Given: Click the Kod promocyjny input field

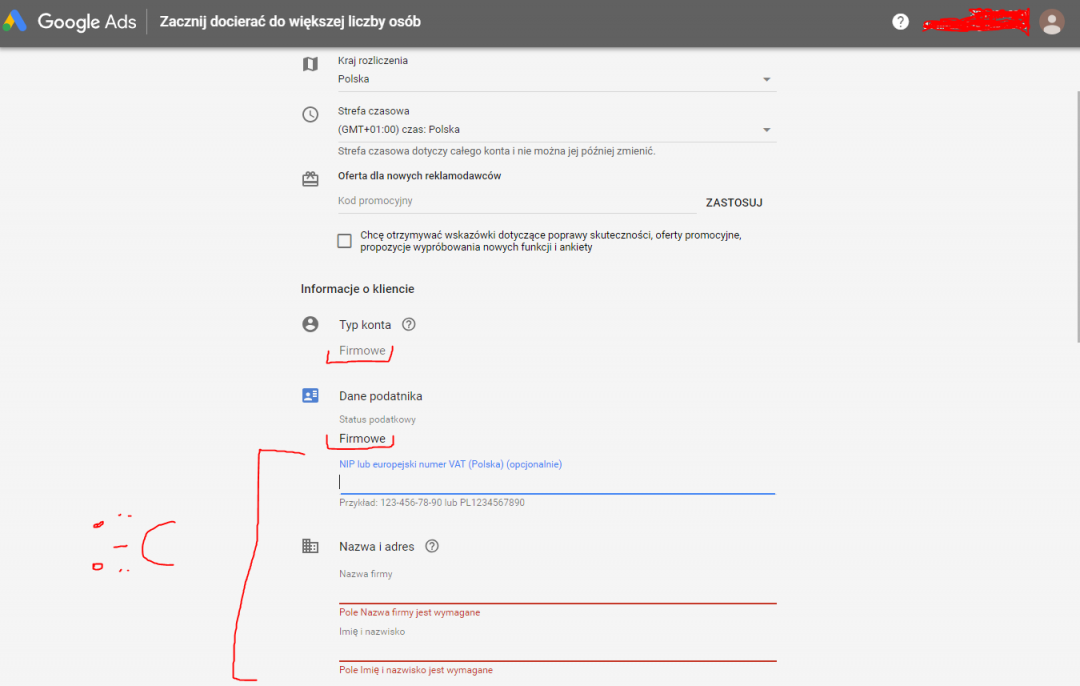Looking at the screenshot, I should [x=516, y=201].
